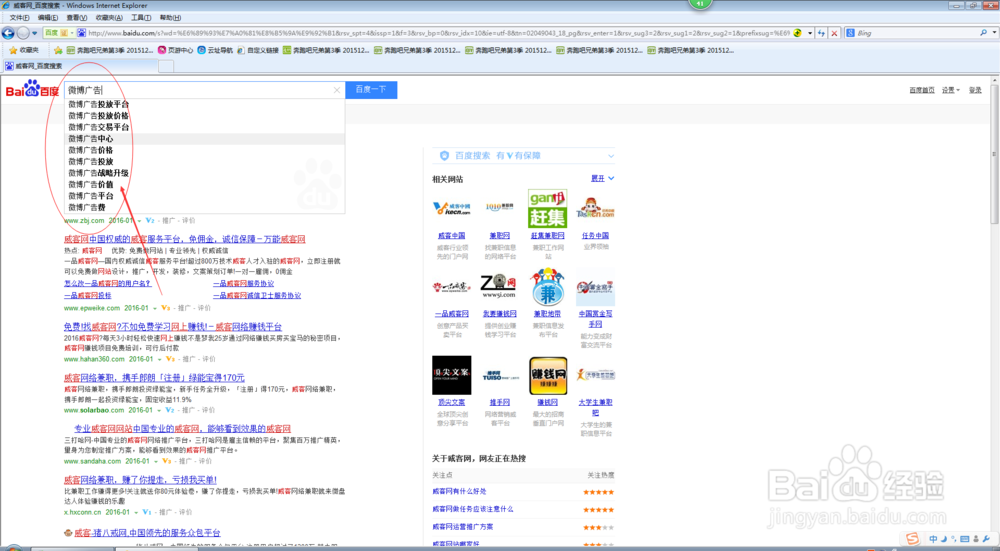The image size is (1000, 551).
Task: Click the red Stop loading X icon
Action: coord(834,33)
